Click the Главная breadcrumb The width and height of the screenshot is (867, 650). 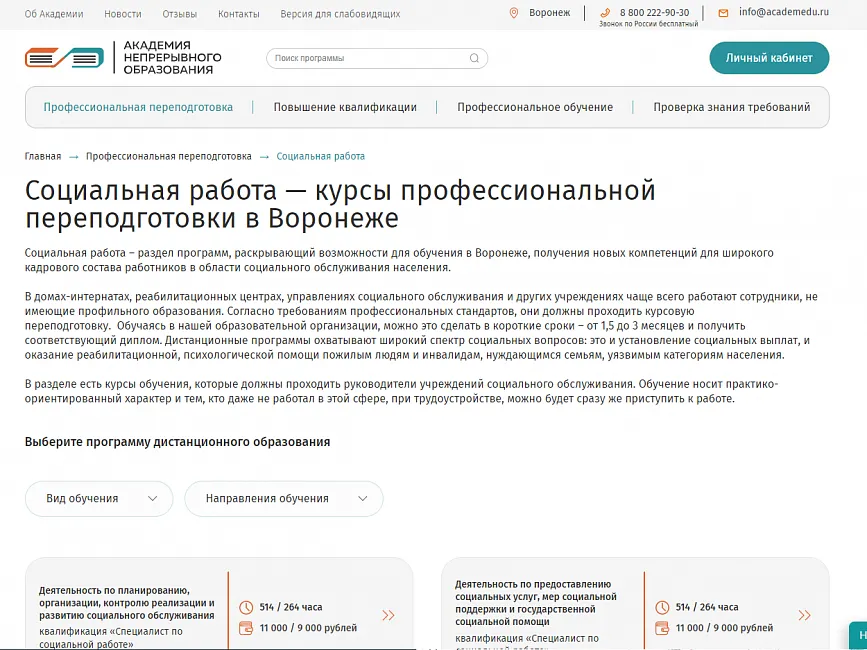pyautogui.click(x=43, y=156)
